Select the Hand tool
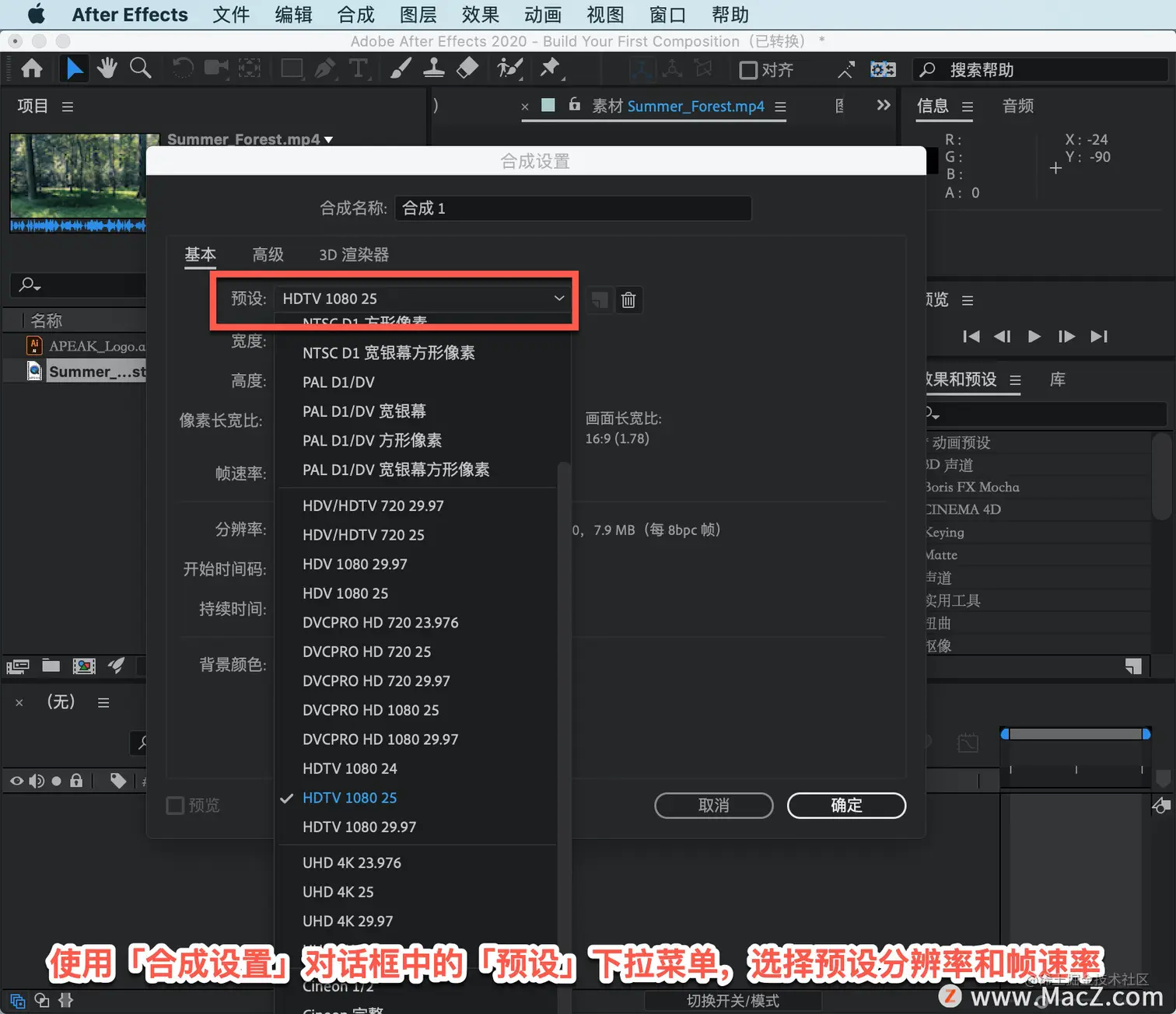 point(107,69)
